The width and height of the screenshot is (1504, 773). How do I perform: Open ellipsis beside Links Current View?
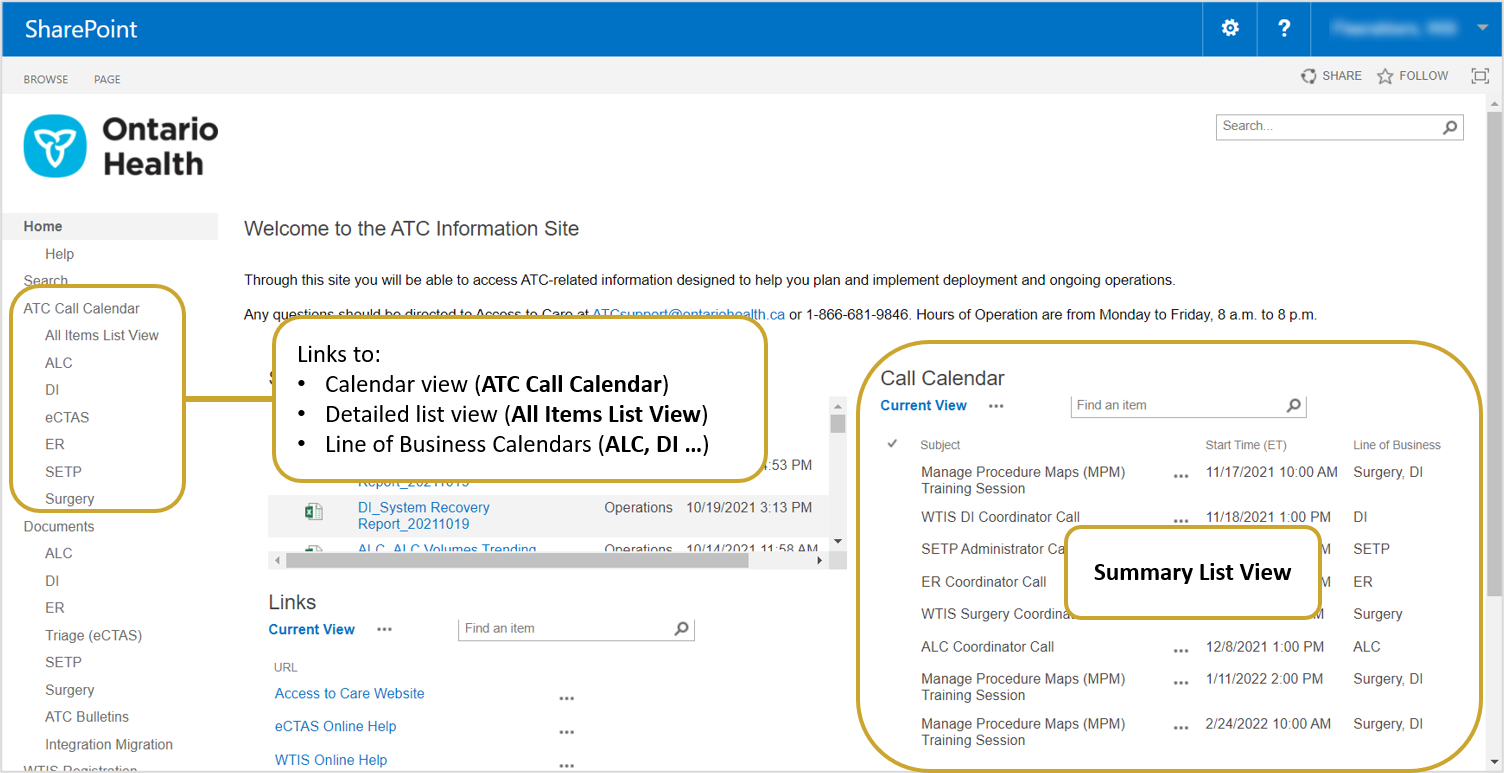point(385,629)
